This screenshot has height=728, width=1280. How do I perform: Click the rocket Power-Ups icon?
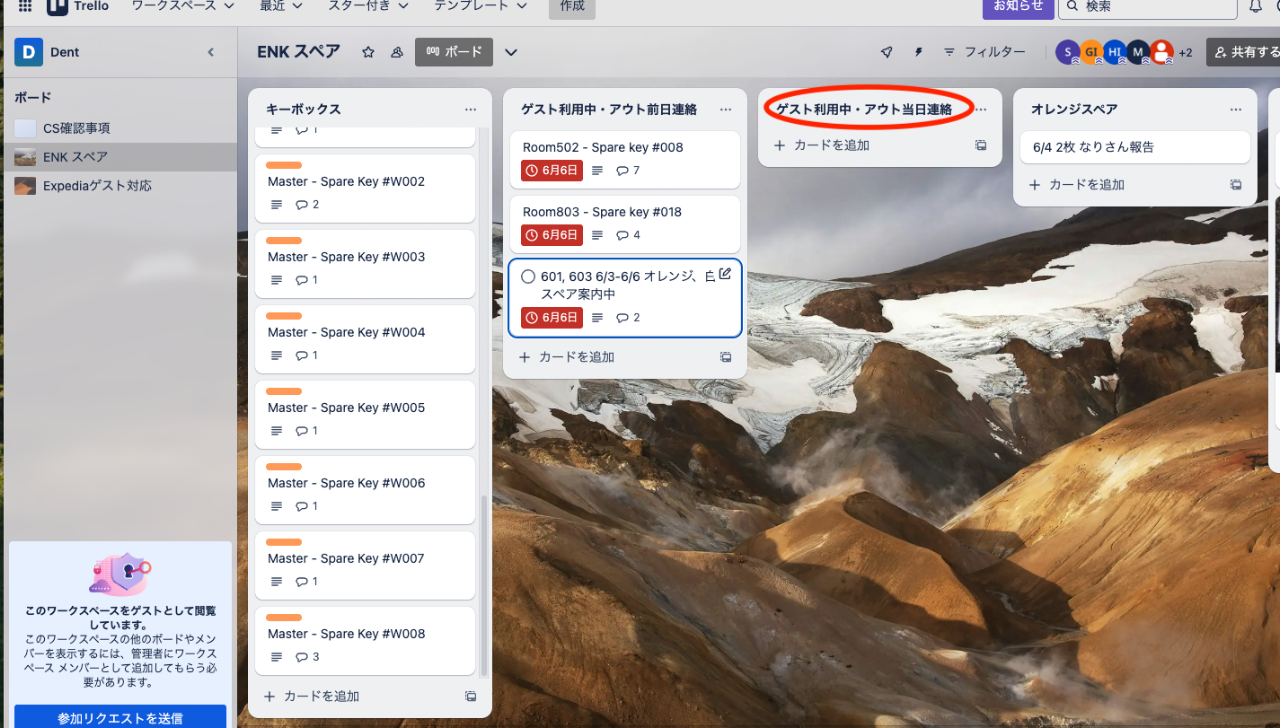[x=886, y=52]
